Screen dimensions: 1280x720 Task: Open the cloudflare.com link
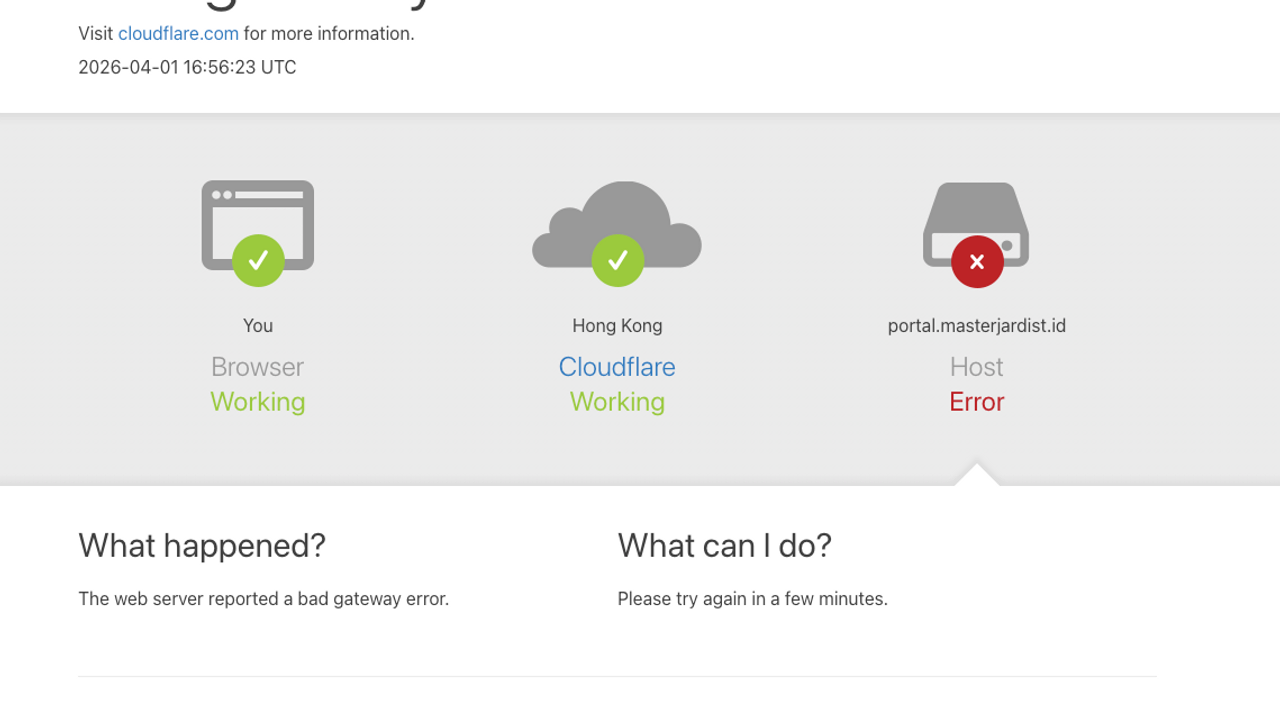click(x=178, y=34)
